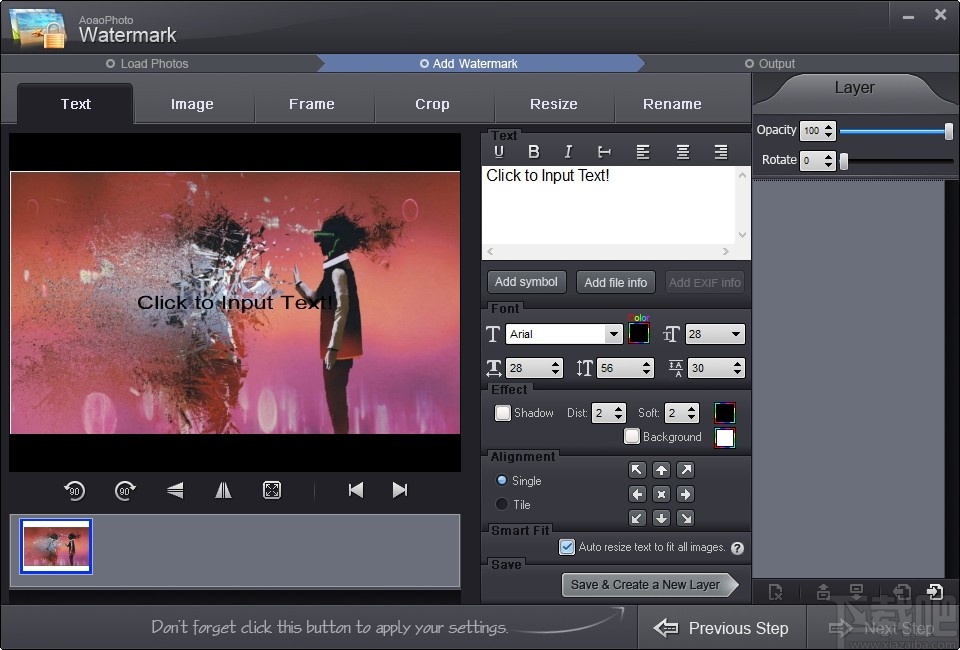Open the font size 28 dropdown
The image size is (960, 650).
736,334
